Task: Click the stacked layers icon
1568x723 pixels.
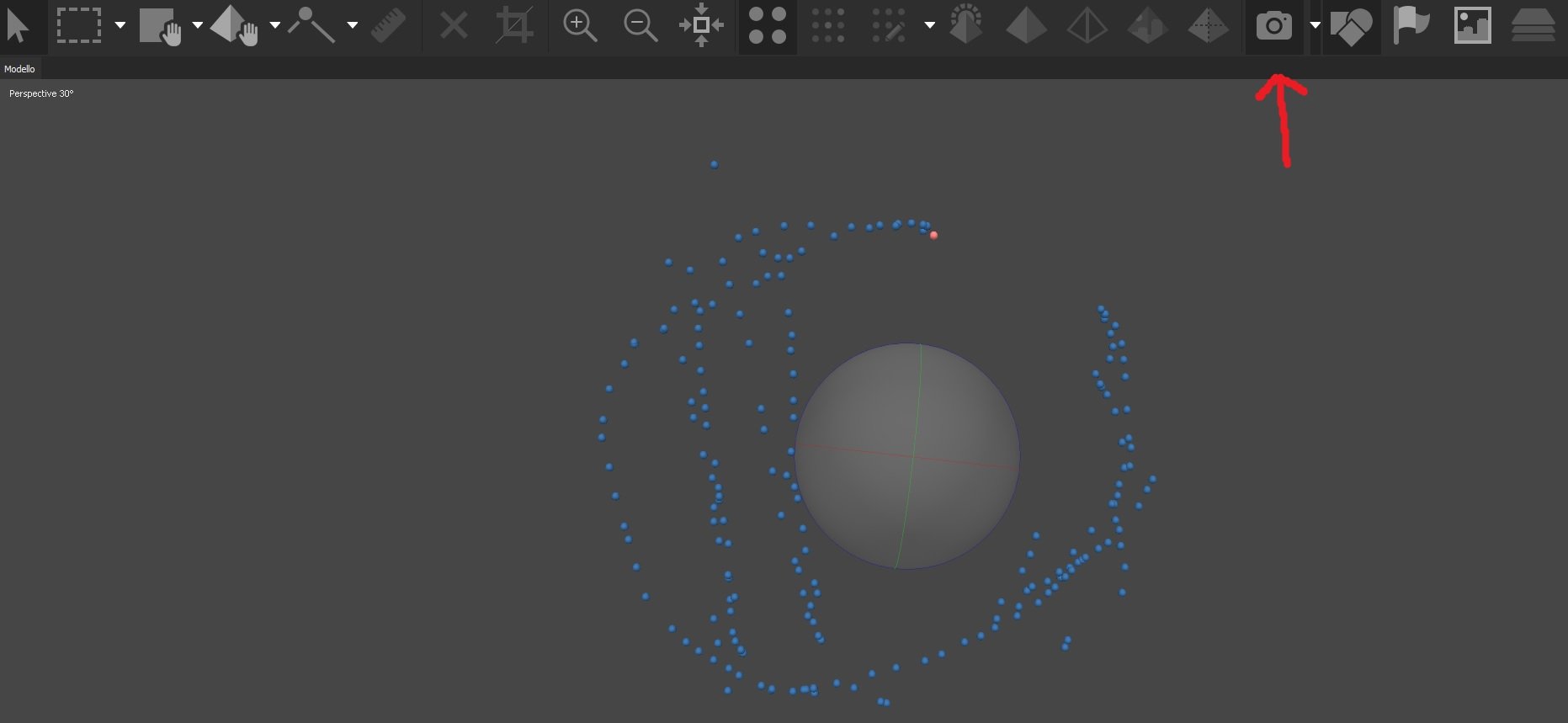Action: tap(1533, 25)
